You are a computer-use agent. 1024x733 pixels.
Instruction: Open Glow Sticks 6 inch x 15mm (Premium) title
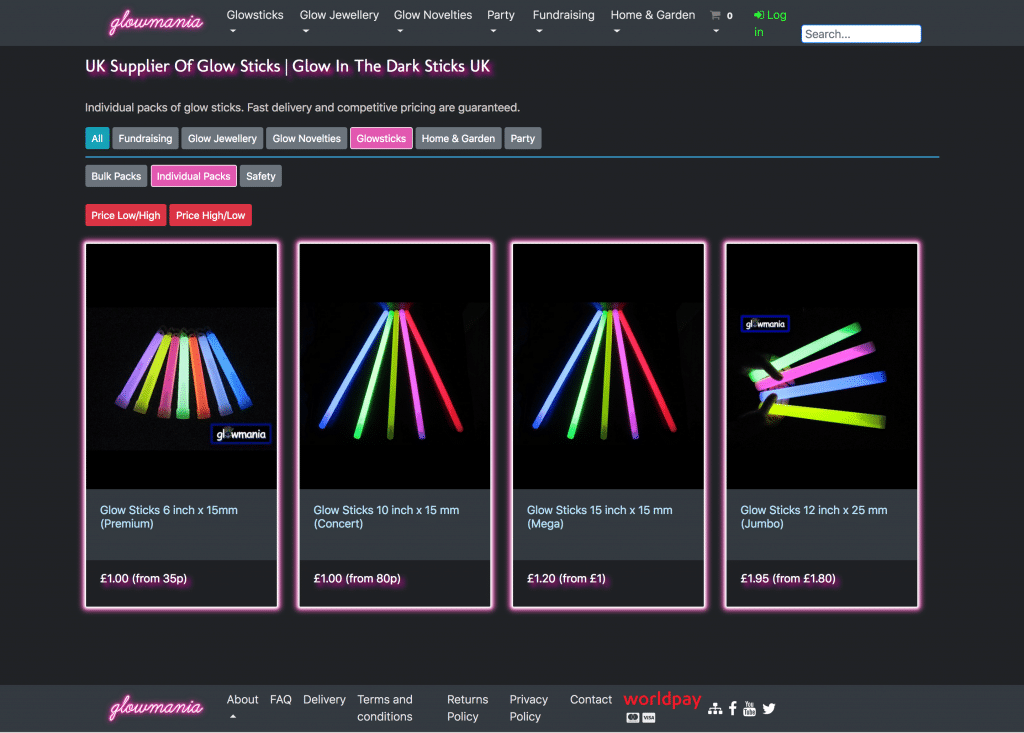click(168, 517)
